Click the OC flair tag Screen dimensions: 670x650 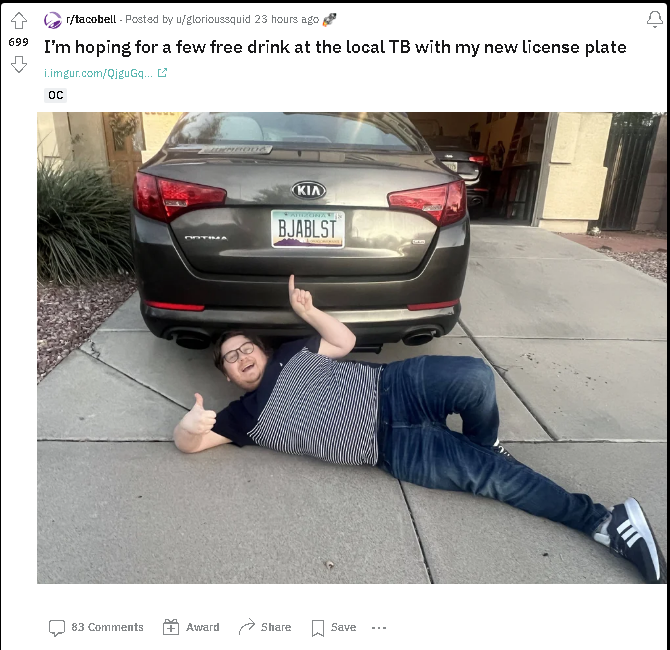click(x=56, y=95)
